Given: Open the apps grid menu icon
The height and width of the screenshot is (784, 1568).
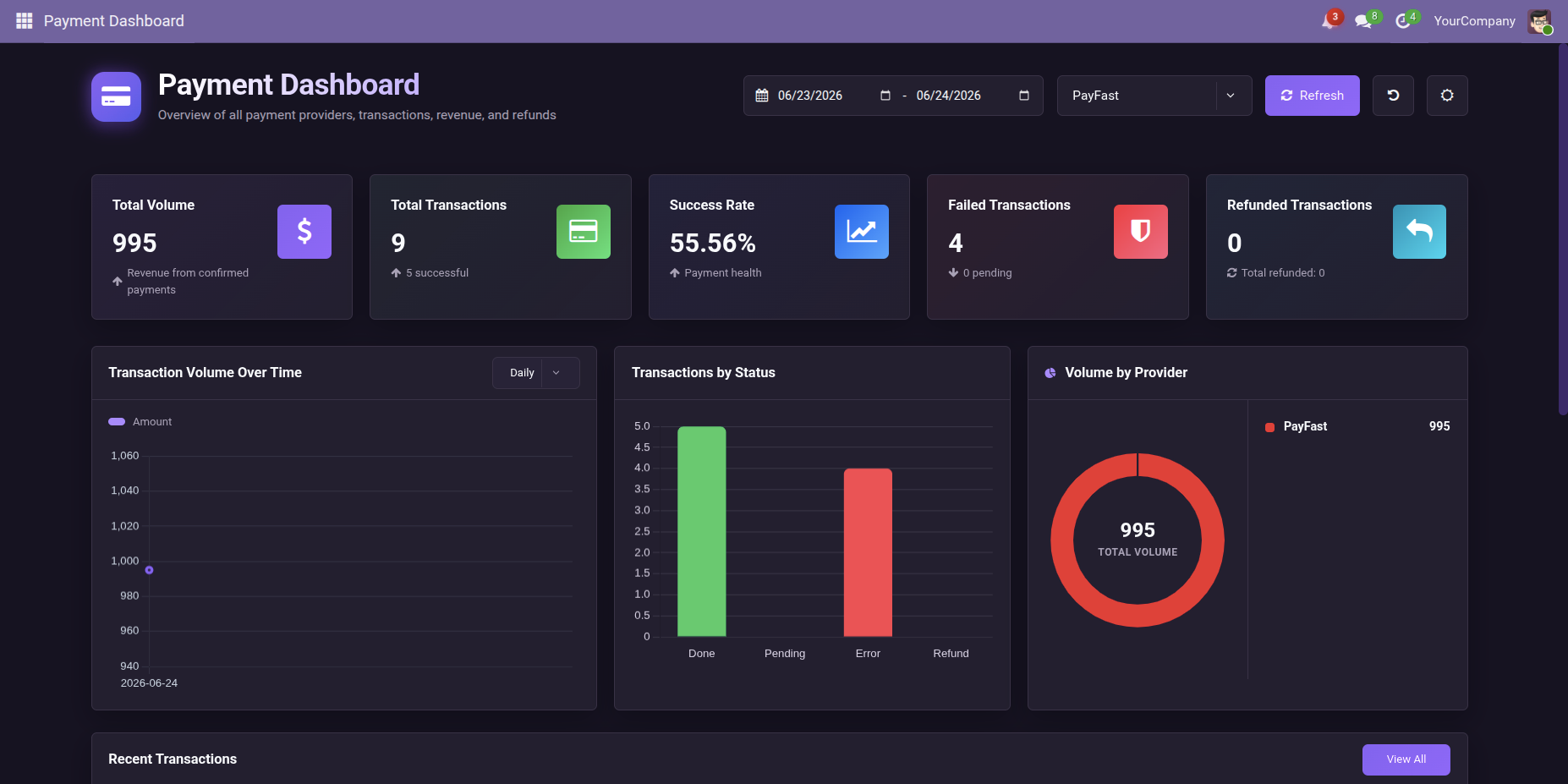Looking at the screenshot, I should (x=24, y=20).
